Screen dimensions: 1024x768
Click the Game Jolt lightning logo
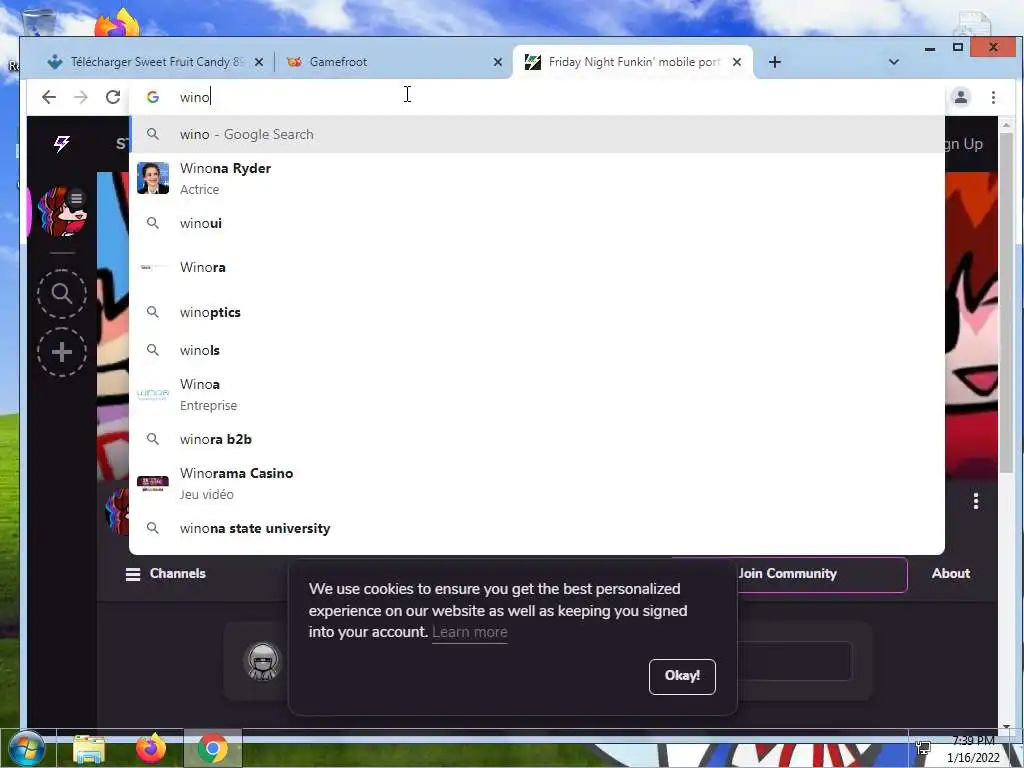[61, 144]
